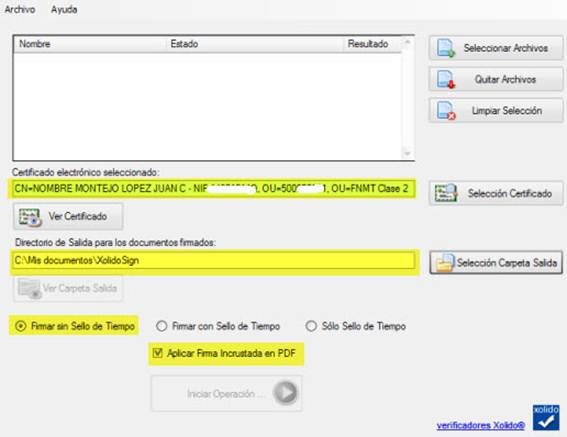Screen dimensions: 567x437
Task: Click the Ver Certificado icon
Action: point(30,217)
